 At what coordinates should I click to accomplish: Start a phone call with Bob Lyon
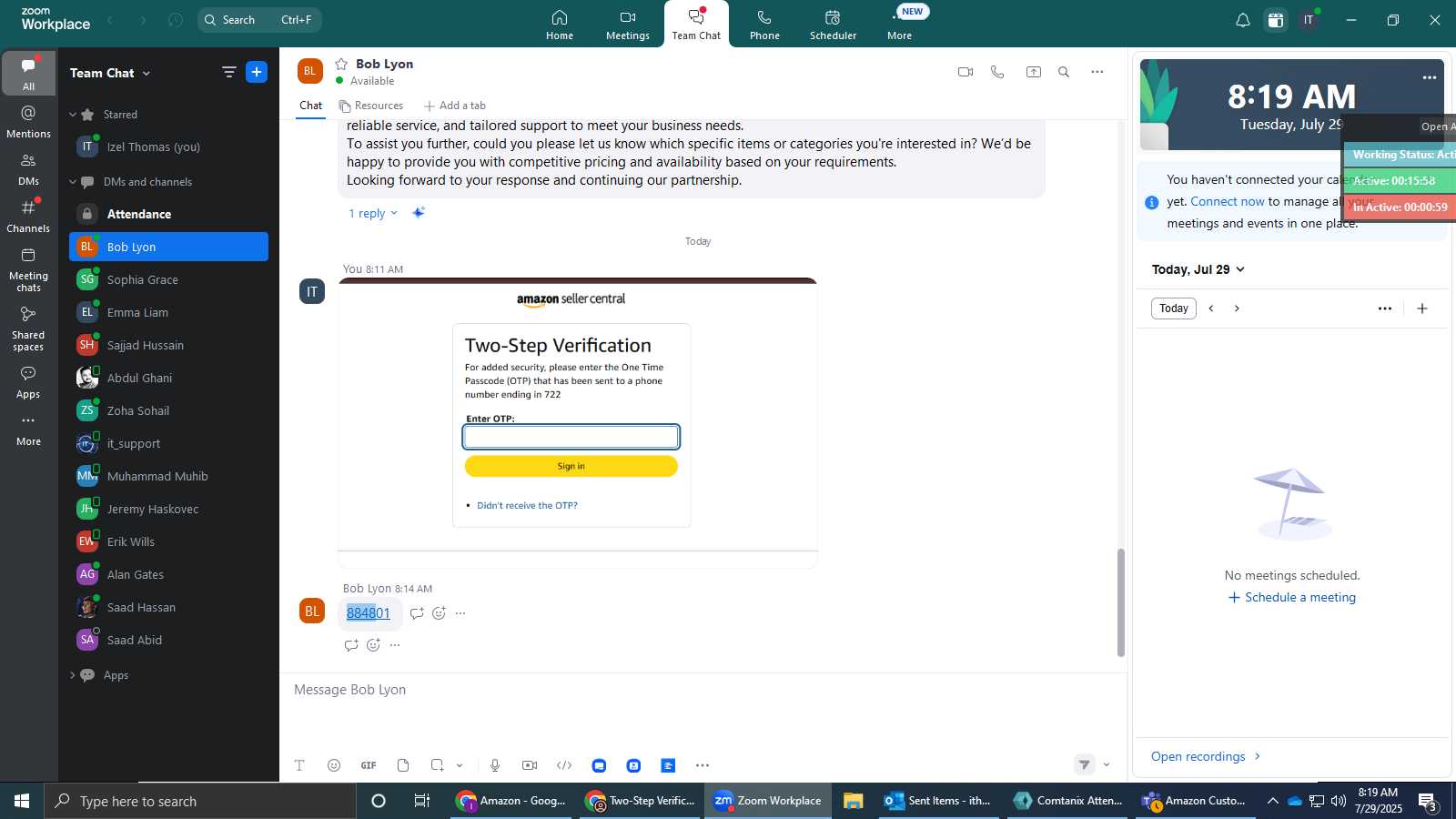(997, 72)
